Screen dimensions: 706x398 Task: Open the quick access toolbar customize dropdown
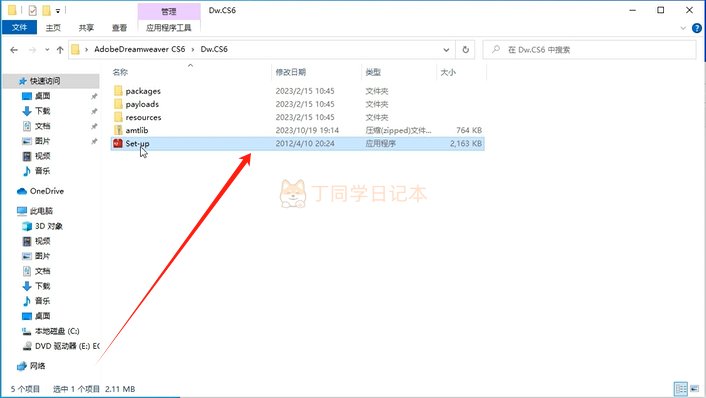(x=58, y=10)
